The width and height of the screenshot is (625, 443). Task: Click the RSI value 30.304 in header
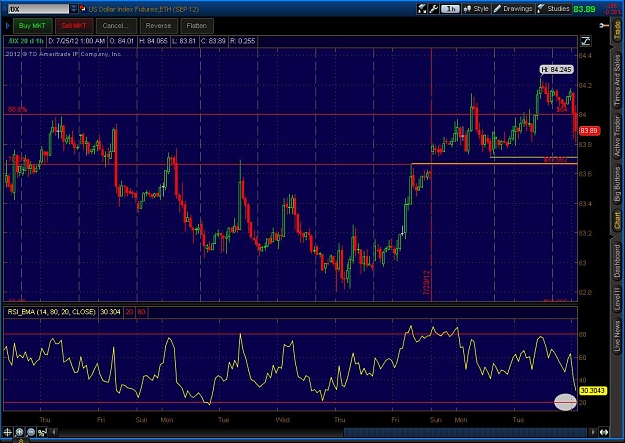tap(110, 312)
